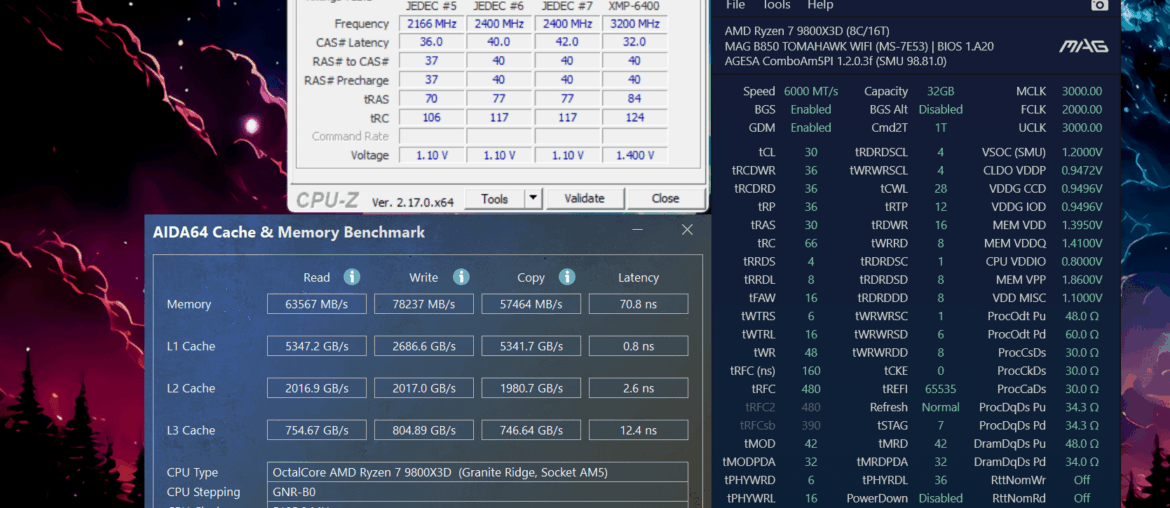The height and width of the screenshot is (508, 1170).
Task: Click the VSOC (SMU) value 1.2000V
Action: pos(1081,152)
